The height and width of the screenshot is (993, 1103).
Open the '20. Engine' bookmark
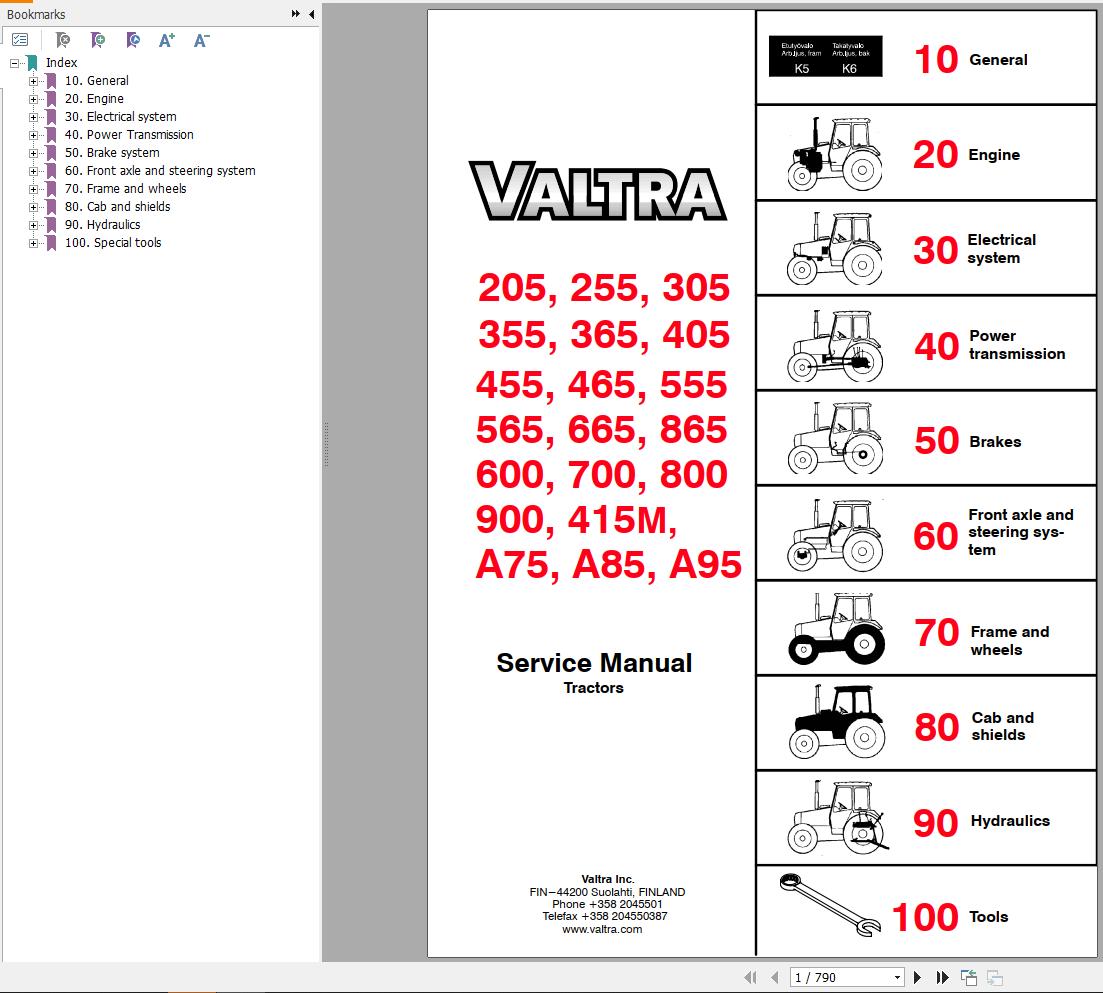pyautogui.click(x=94, y=99)
